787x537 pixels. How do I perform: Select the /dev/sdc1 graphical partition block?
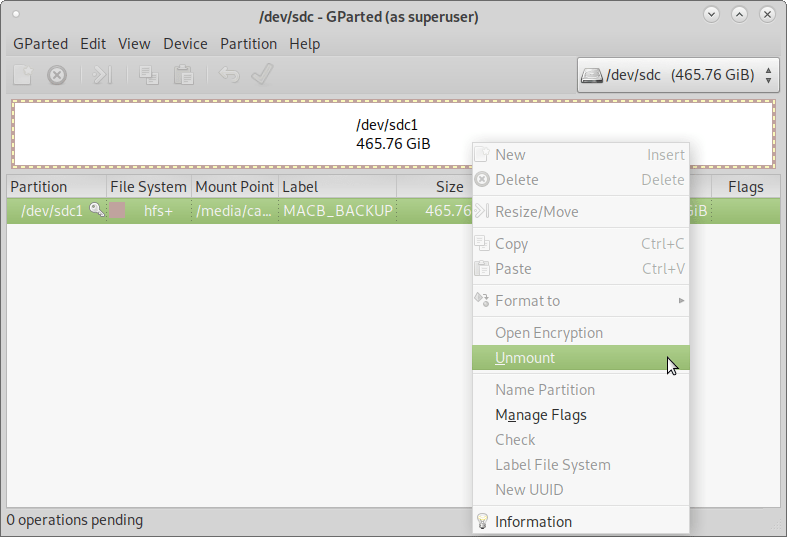click(393, 134)
